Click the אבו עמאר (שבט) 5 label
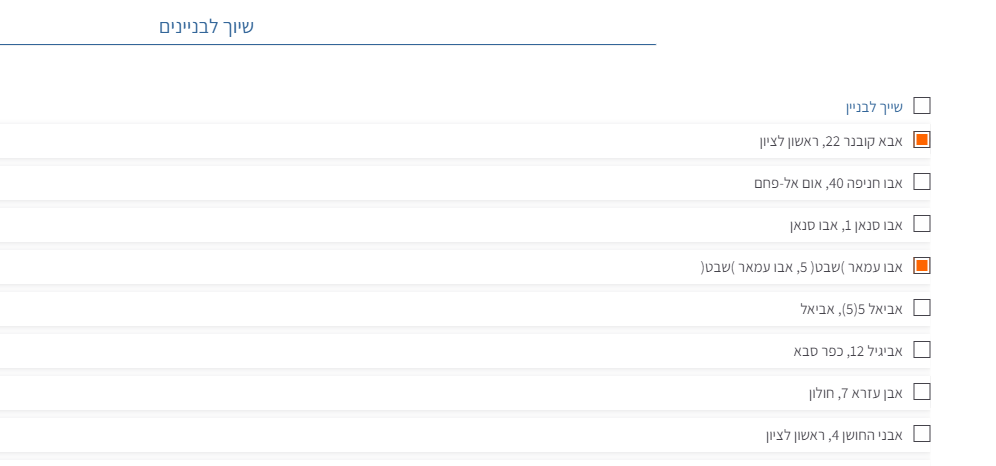The width and height of the screenshot is (996, 466). coord(800,267)
